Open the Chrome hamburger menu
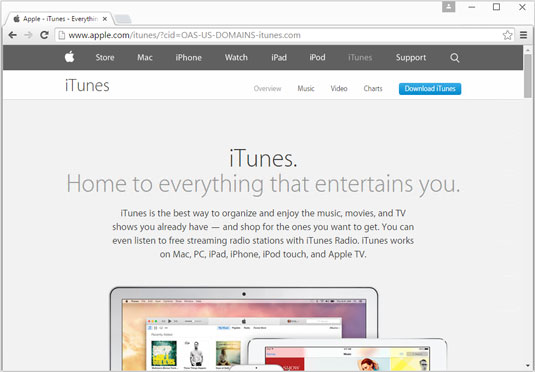This screenshot has width=535, height=372. click(523, 35)
